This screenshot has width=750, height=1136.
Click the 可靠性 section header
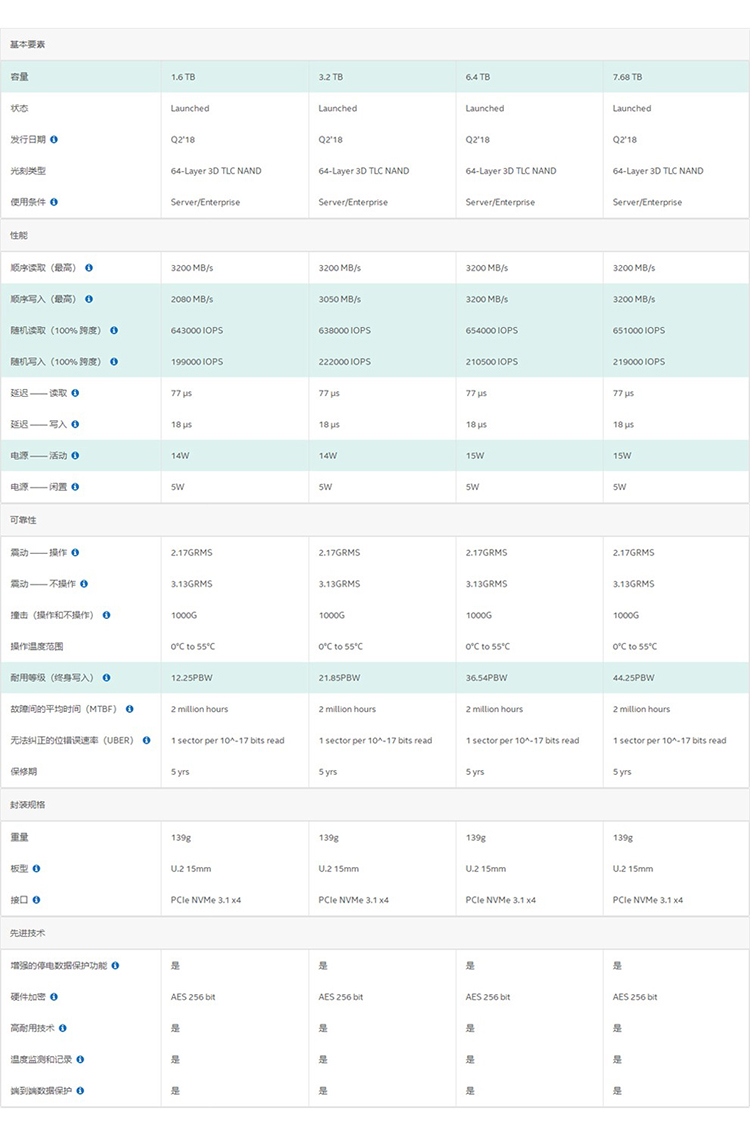point(375,520)
